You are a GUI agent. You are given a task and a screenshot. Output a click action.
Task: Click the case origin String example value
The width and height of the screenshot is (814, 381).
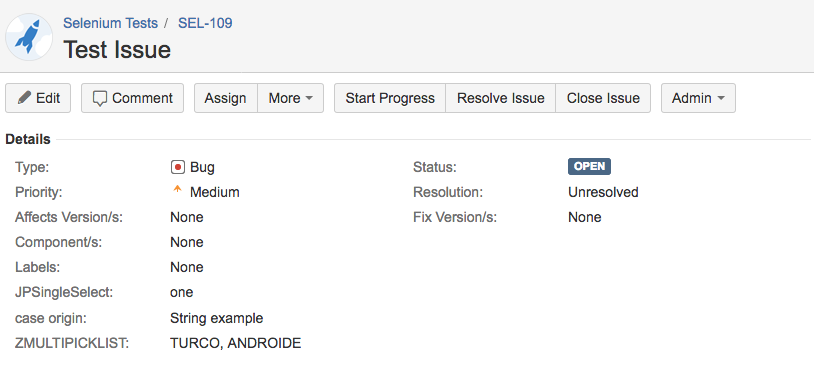(x=216, y=318)
